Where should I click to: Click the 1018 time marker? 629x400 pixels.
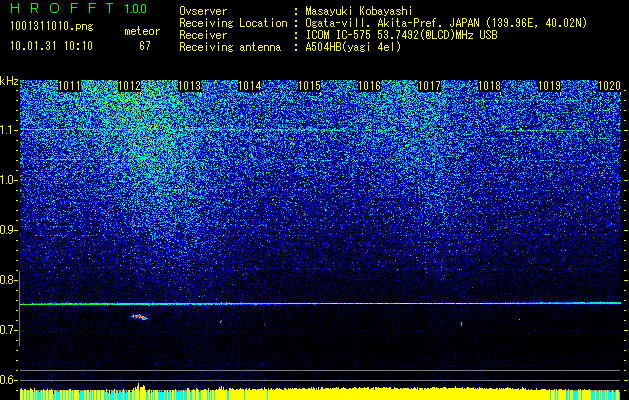click(x=489, y=86)
